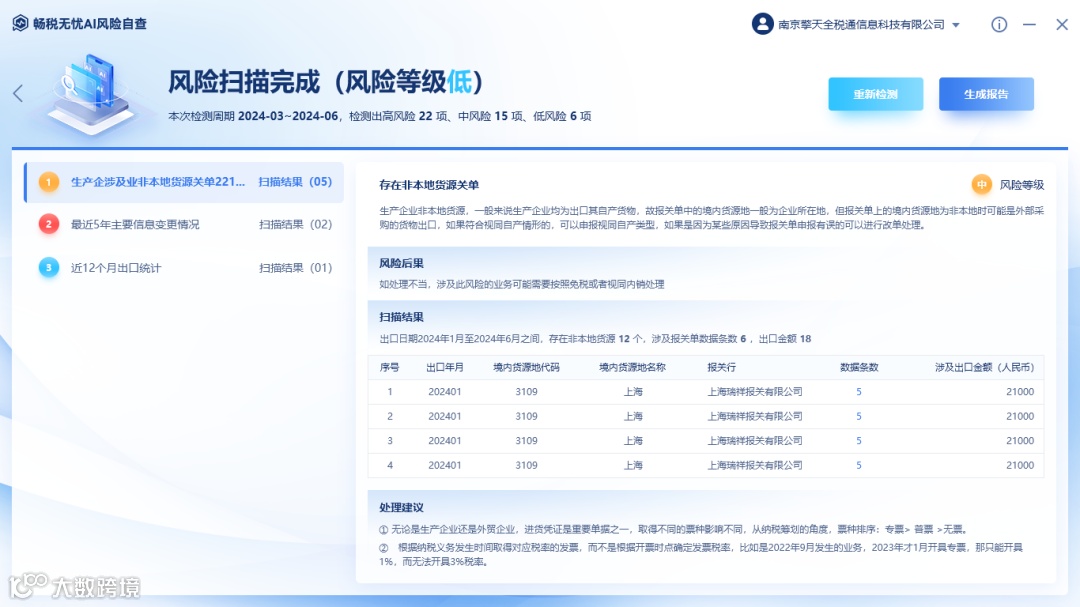This screenshot has width=1080, height=607.
Task: Minimize the application window
Action: [x=1029, y=25]
